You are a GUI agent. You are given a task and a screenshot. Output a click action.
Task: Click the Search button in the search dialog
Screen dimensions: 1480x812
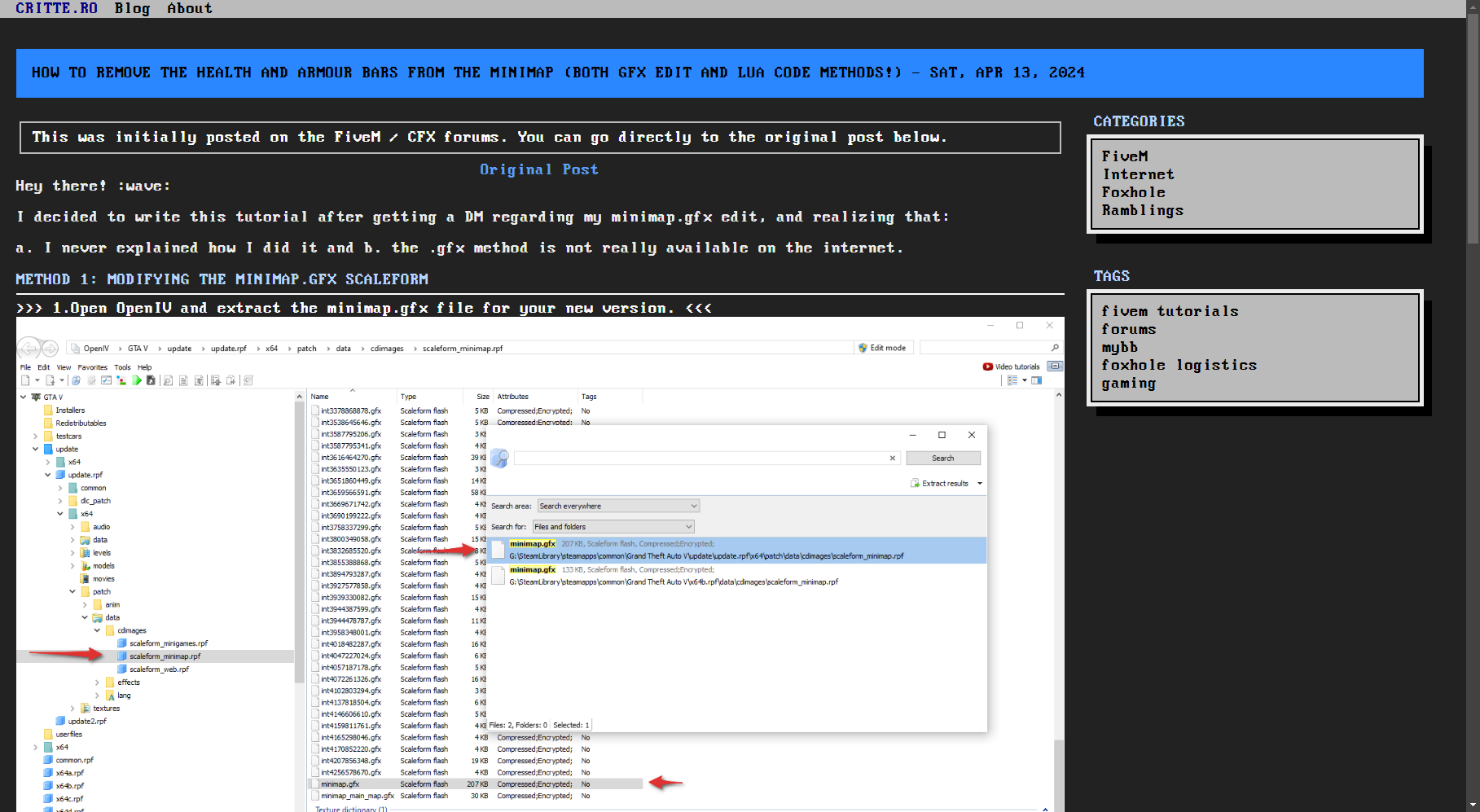943,458
